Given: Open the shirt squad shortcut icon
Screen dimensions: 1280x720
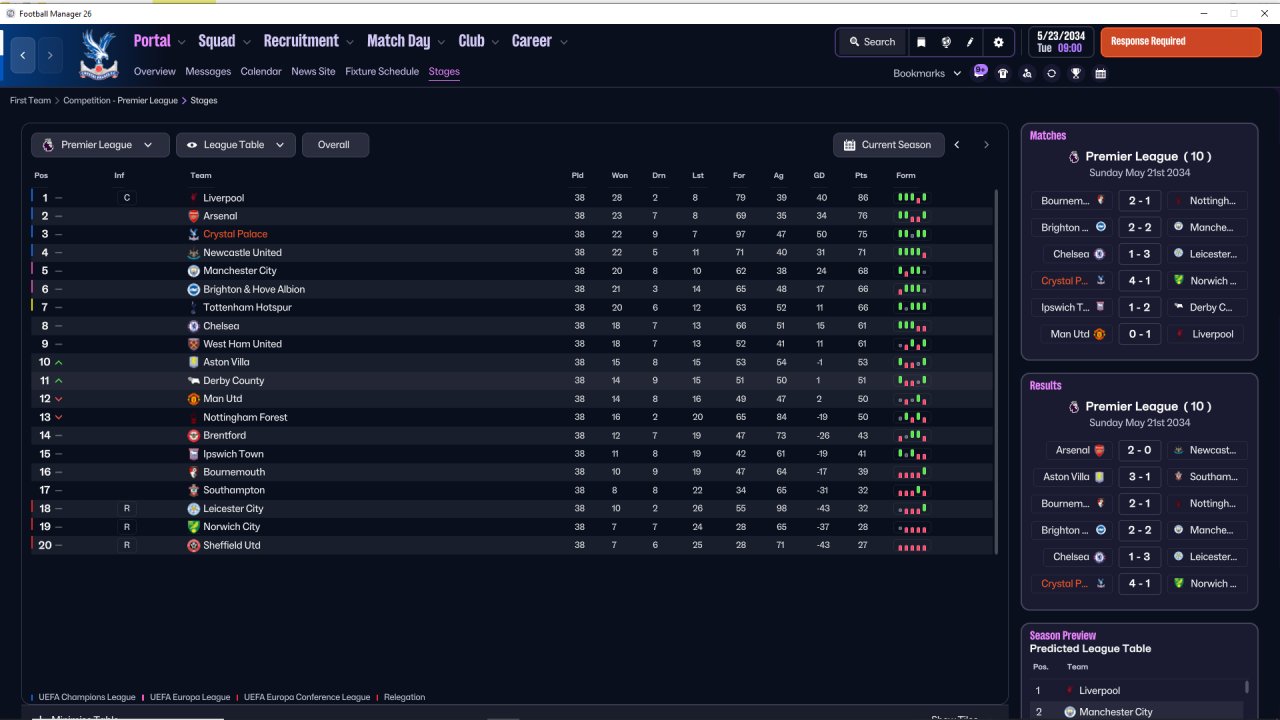Looking at the screenshot, I should [x=1003, y=73].
